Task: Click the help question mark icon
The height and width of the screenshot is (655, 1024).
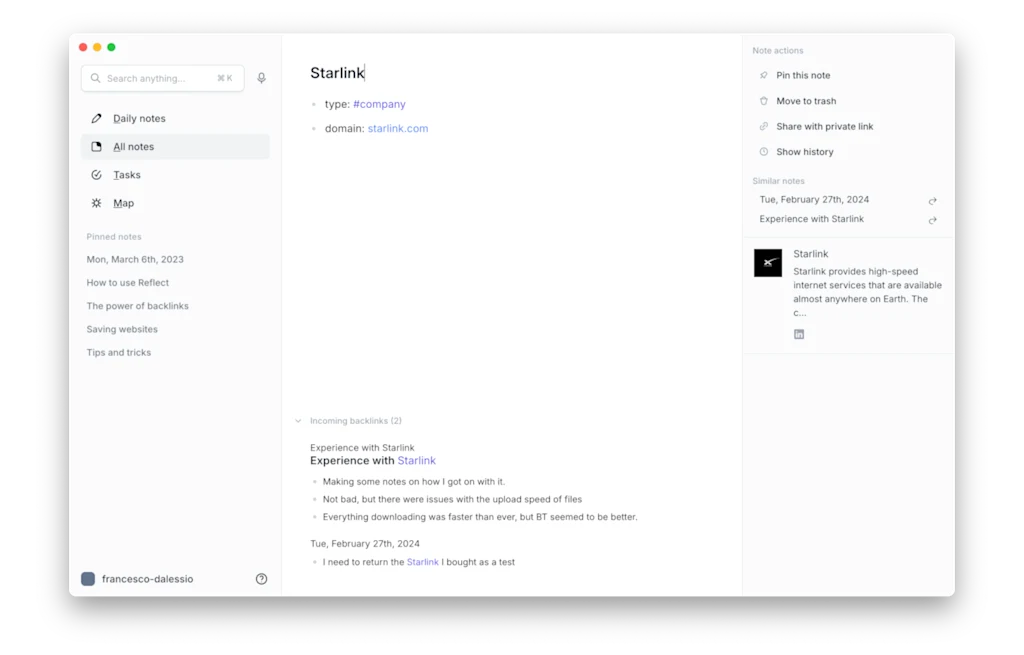Action: click(261, 578)
